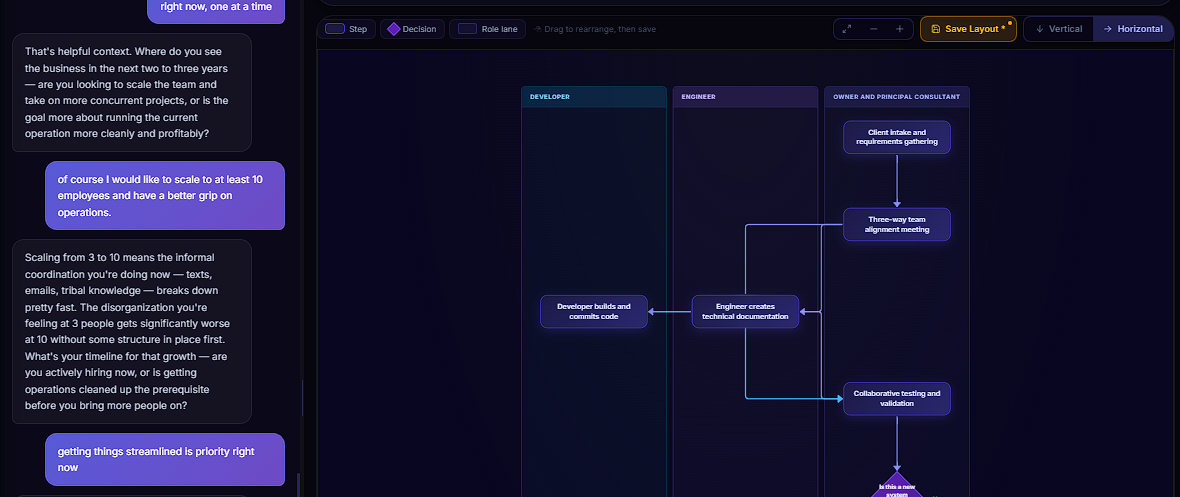Click the Save Layout button
1180x497 pixels.
(x=968, y=29)
